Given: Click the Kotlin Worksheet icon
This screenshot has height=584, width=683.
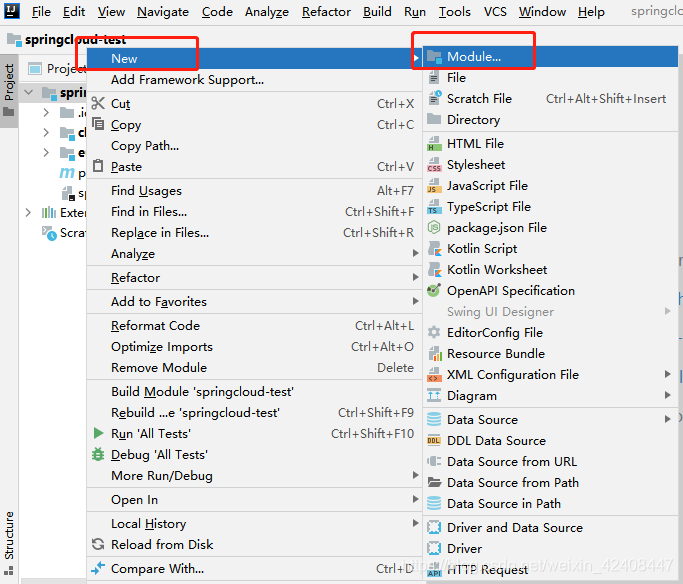Looking at the screenshot, I should point(434,270).
